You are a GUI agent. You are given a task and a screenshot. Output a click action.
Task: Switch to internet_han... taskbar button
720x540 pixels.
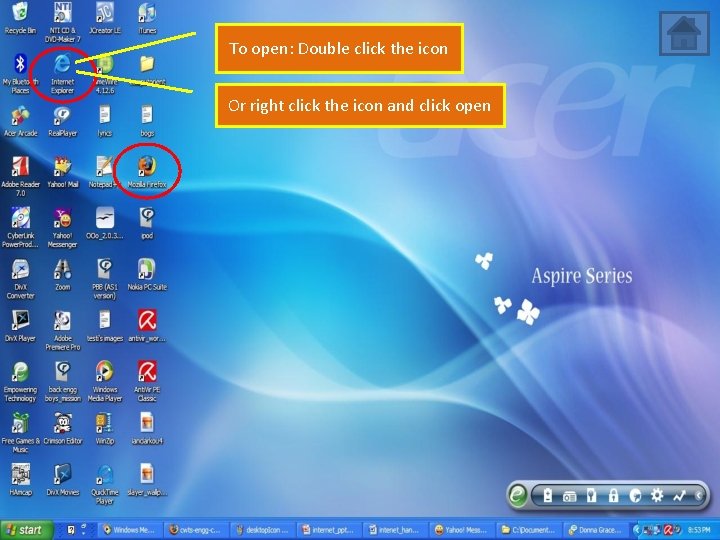click(x=395, y=530)
